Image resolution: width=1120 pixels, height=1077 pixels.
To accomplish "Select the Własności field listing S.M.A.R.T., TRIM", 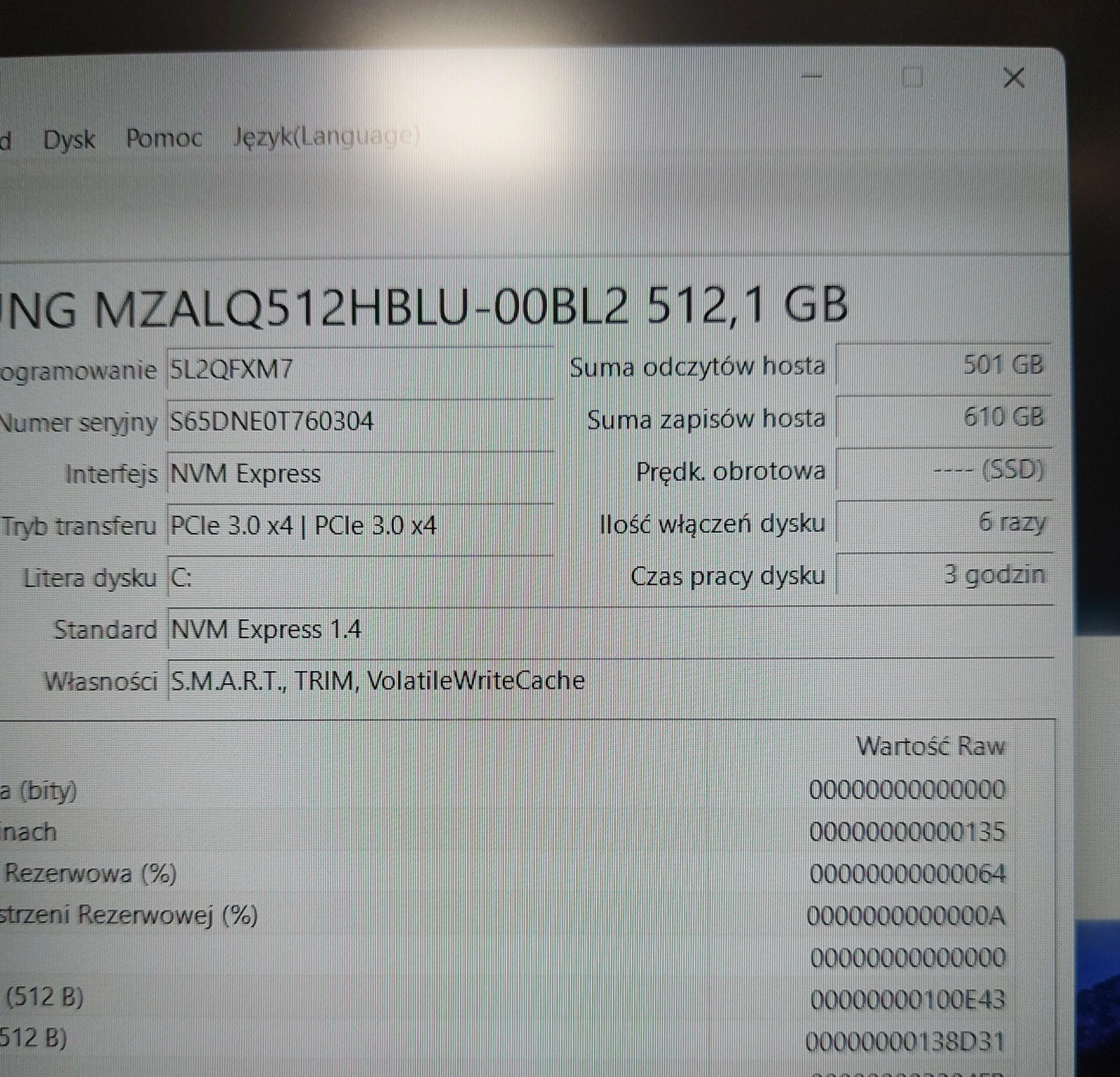I will [377, 680].
